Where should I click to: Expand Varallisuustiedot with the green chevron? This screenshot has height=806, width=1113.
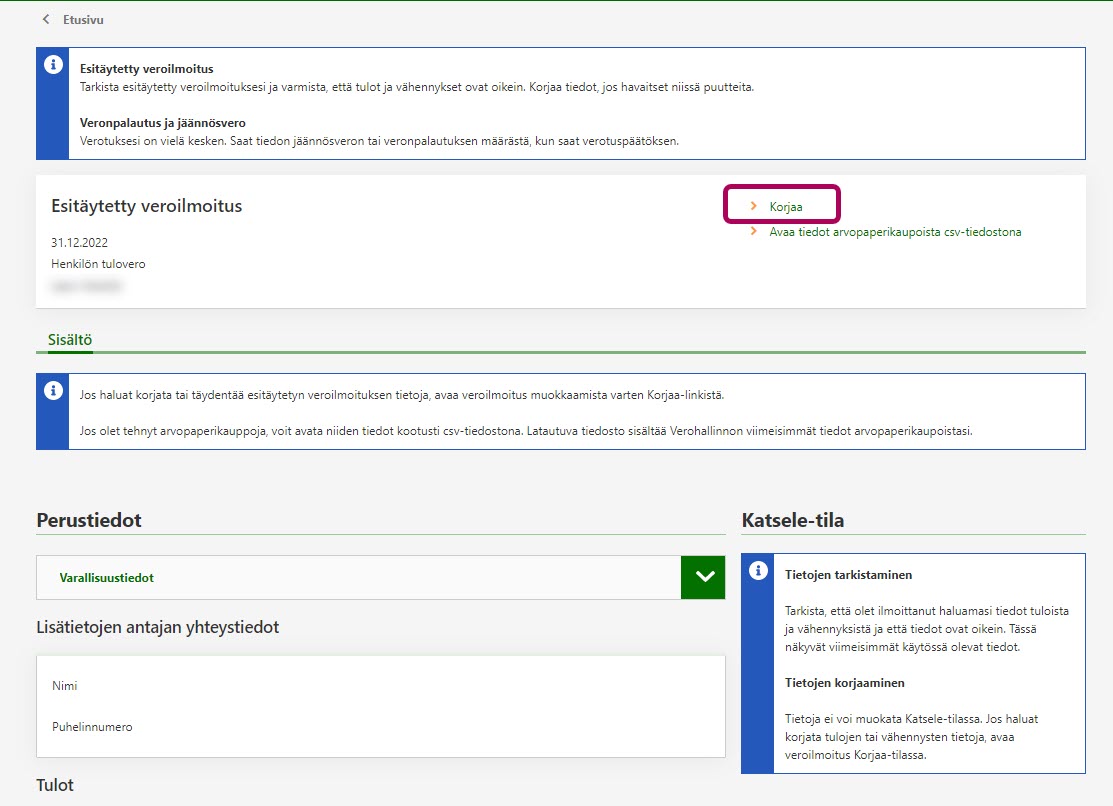(x=702, y=577)
